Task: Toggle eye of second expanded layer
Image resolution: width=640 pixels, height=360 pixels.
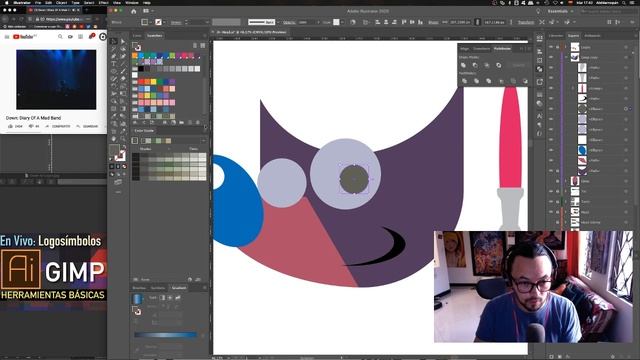Action: point(551,57)
